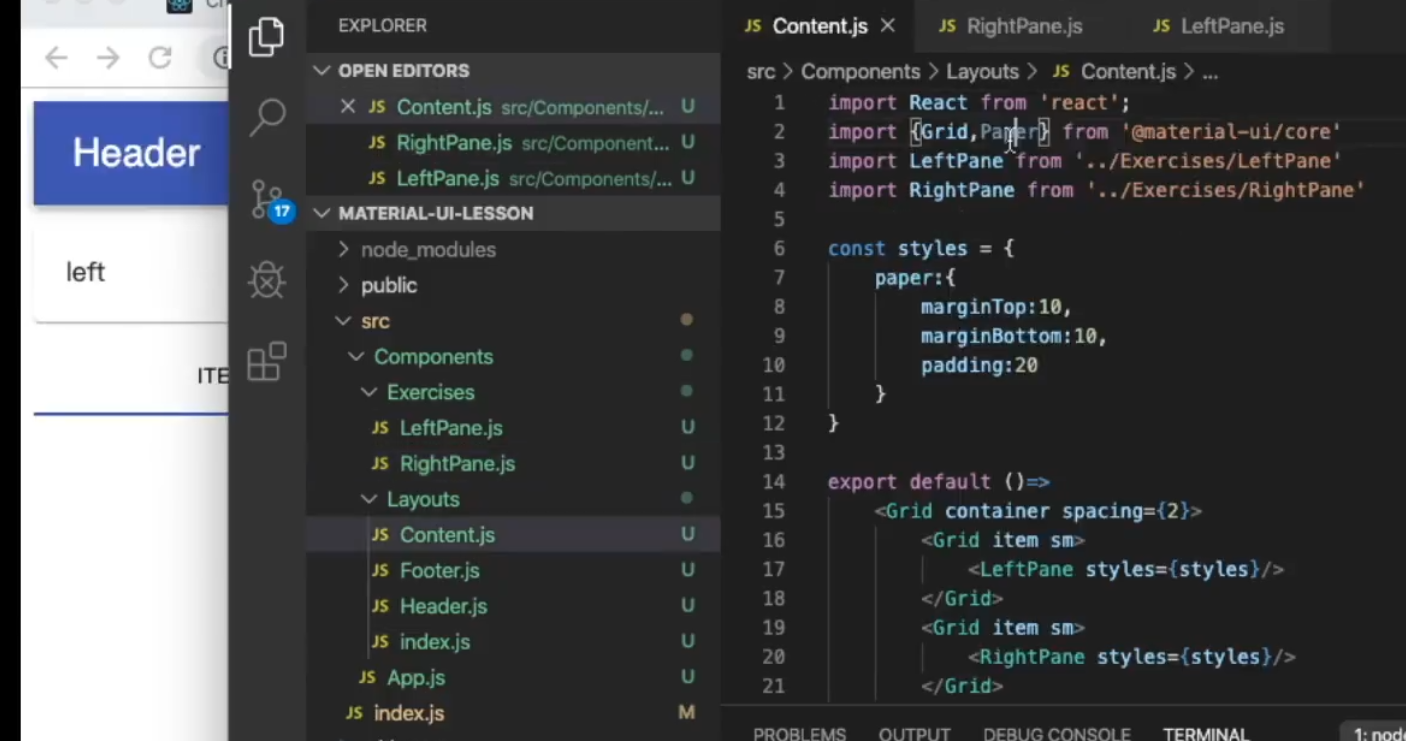
Task: Open the Search panel in the activity bar
Action: 267,115
